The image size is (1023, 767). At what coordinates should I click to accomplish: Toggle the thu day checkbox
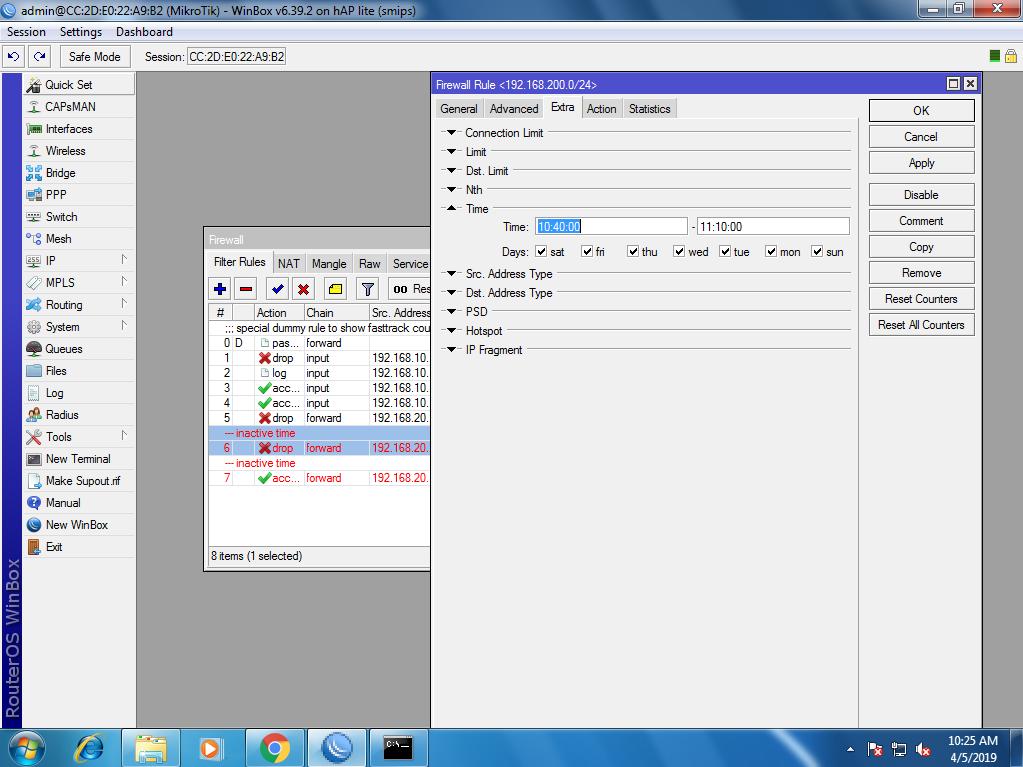click(633, 252)
